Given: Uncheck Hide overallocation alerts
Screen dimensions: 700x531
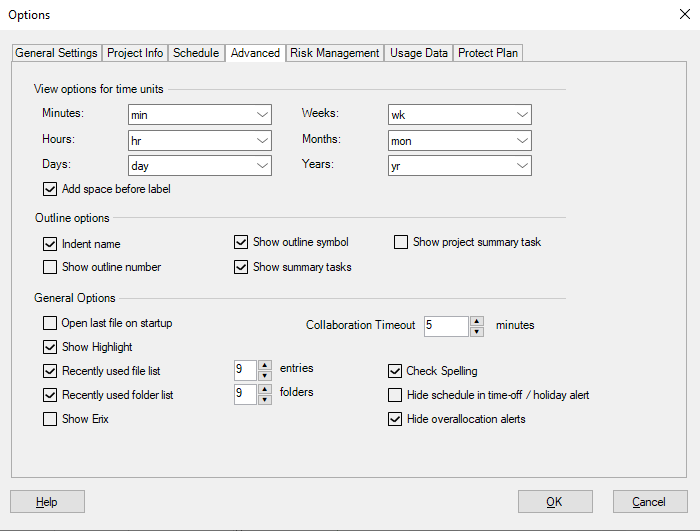Looking at the screenshot, I should point(395,419).
